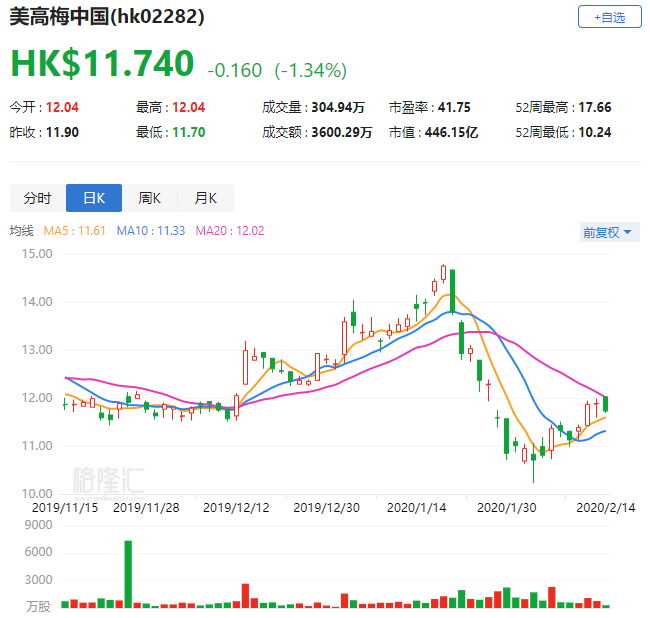Click the 15.00 price axis label
Viewport: 650px width, 618px height.
[37, 254]
